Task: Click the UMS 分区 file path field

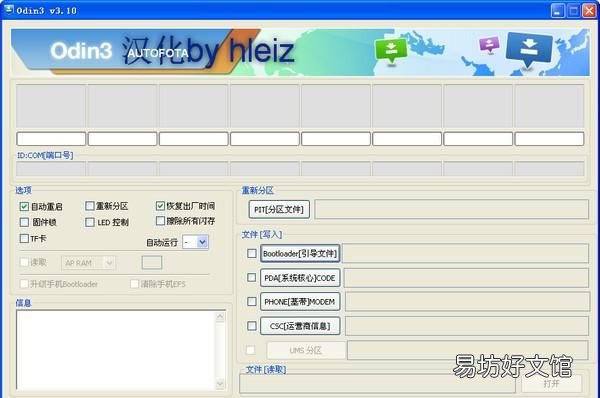Action: pyautogui.click(x=468, y=350)
